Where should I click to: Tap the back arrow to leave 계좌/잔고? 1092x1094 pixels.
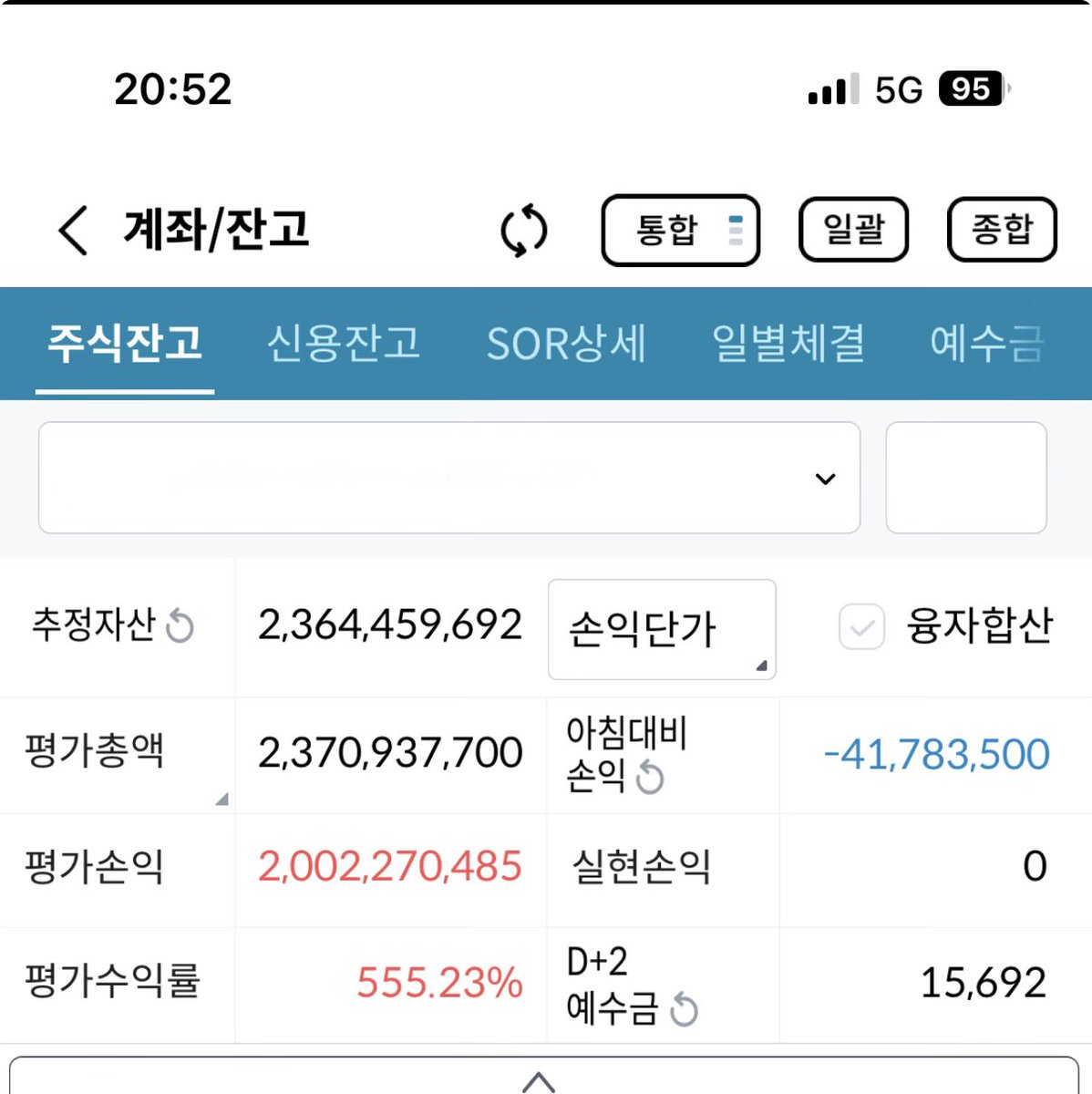coord(71,231)
